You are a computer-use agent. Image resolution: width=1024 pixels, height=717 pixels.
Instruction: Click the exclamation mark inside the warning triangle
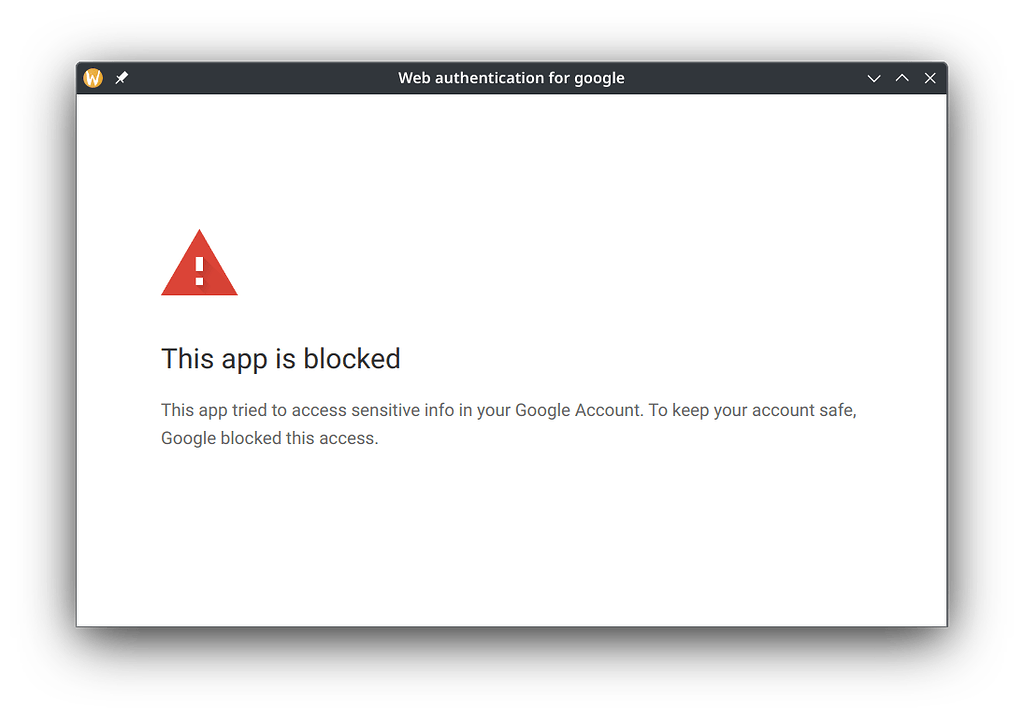[x=199, y=270]
